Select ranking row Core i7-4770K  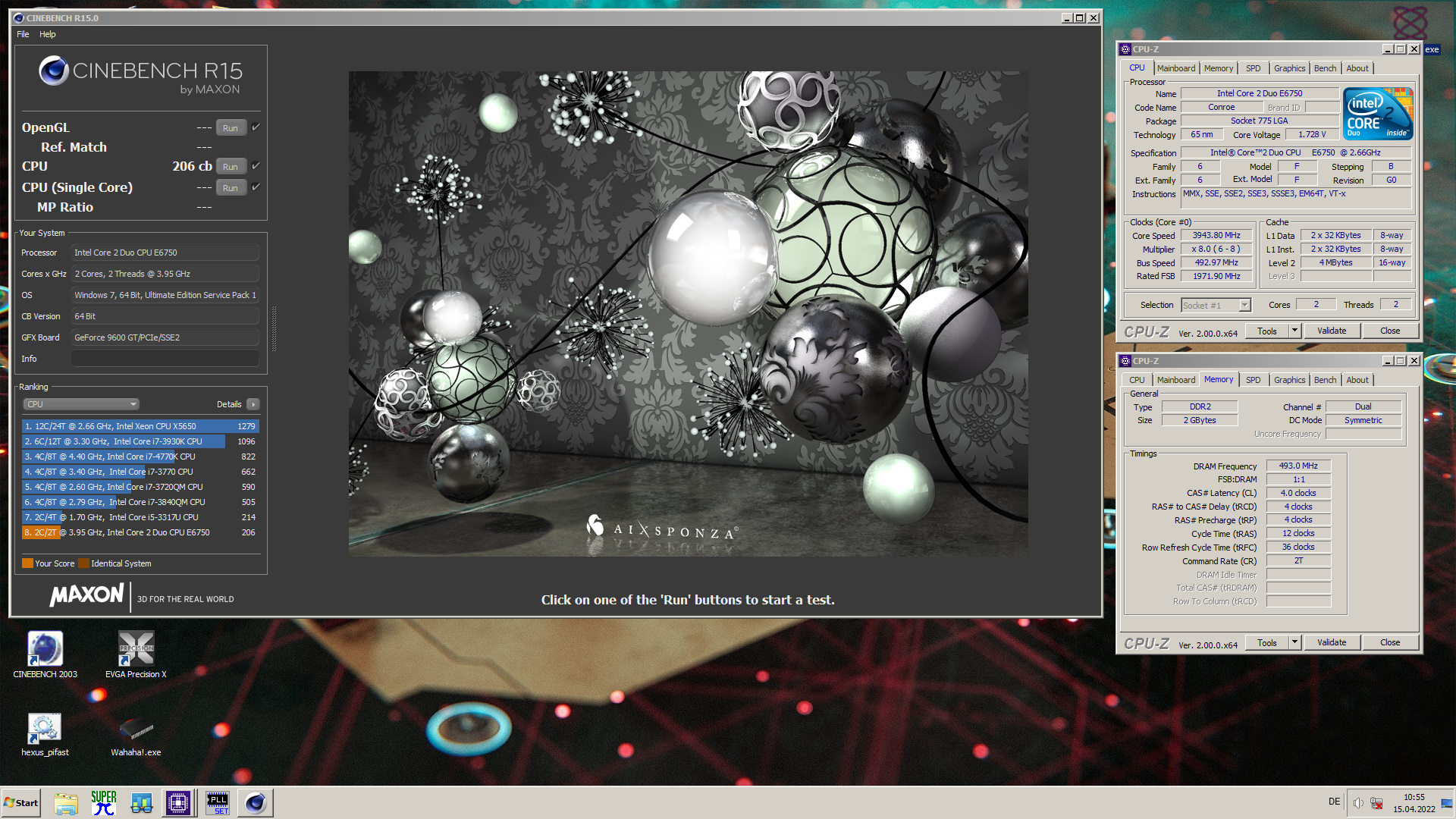pyautogui.click(x=140, y=457)
